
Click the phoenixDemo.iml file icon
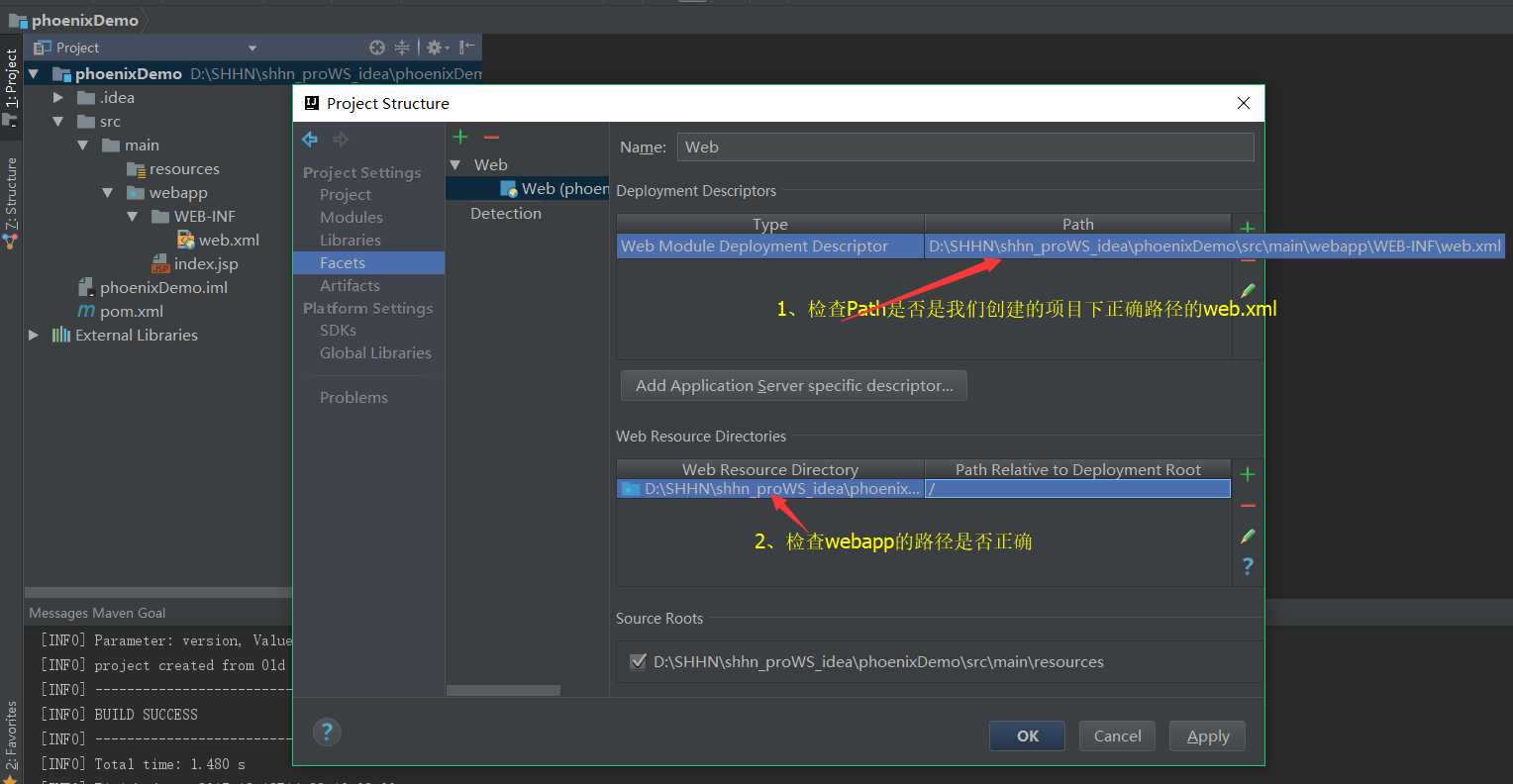(x=86, y=287)
